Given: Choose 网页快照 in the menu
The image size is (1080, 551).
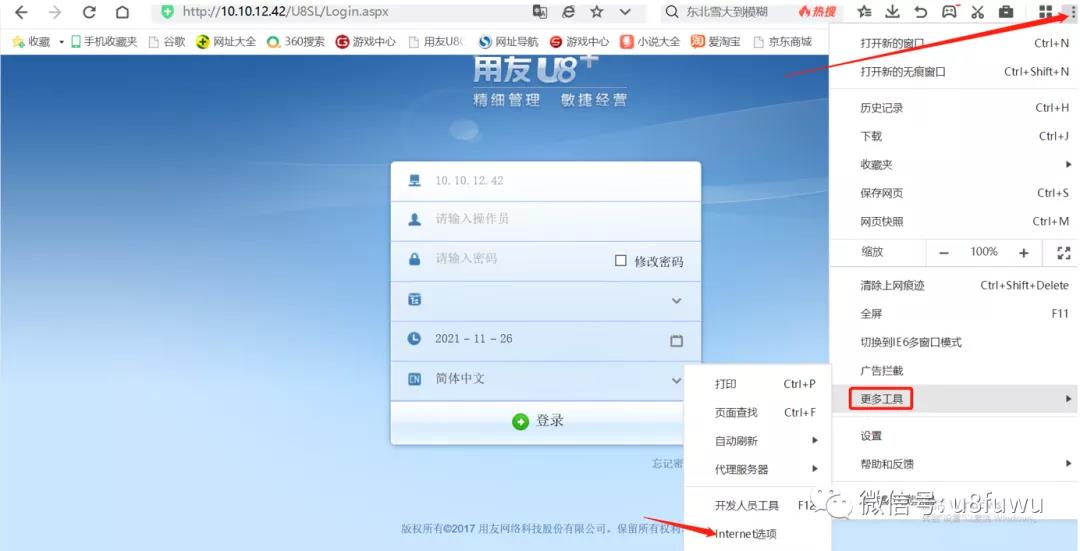Looking at the screenshot, I should [954, 222].
